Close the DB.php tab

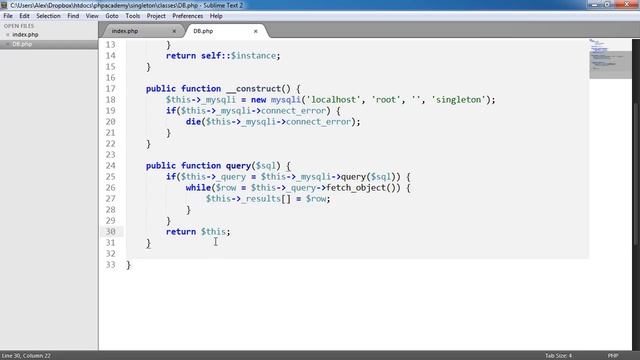click(x=256, y=31)
